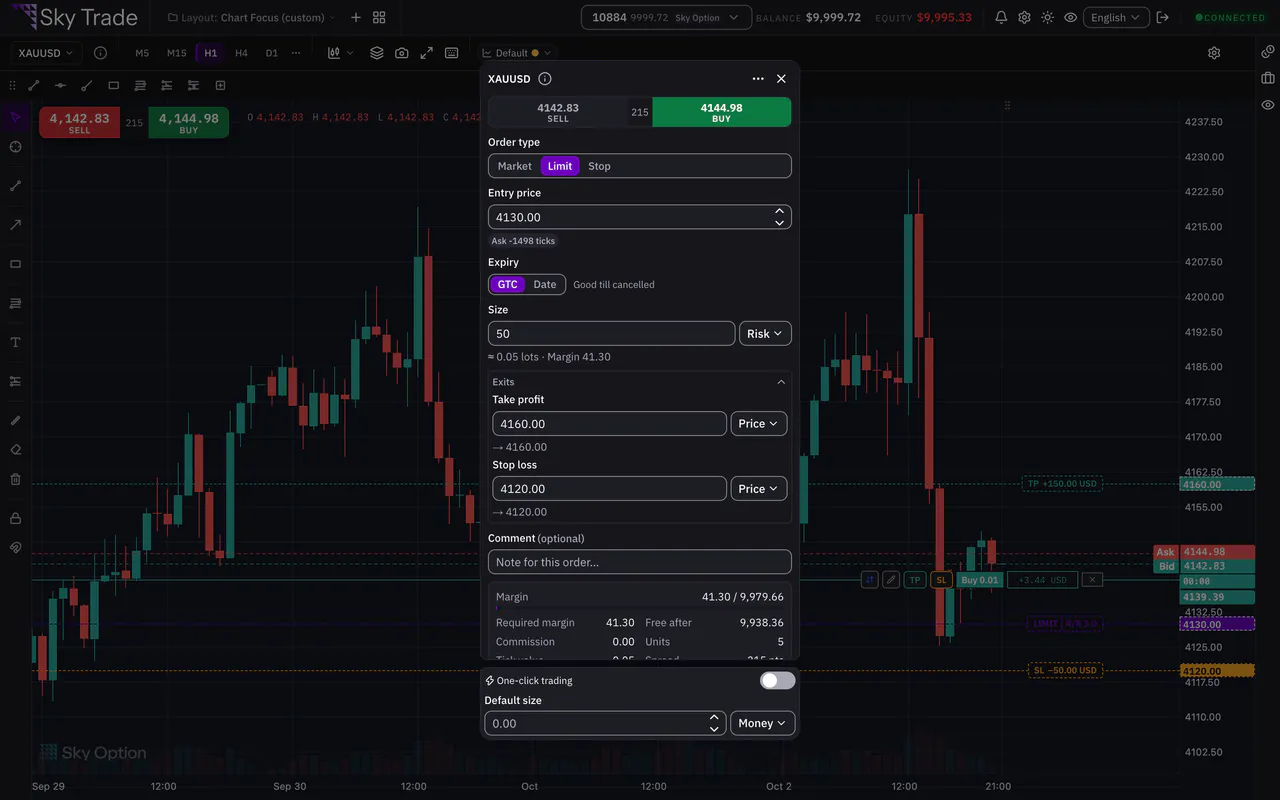Toggle the light/dark theme sun icon
Image resolution: width=1280 pixels, height=800 pixels.
tap(1047, 17)
